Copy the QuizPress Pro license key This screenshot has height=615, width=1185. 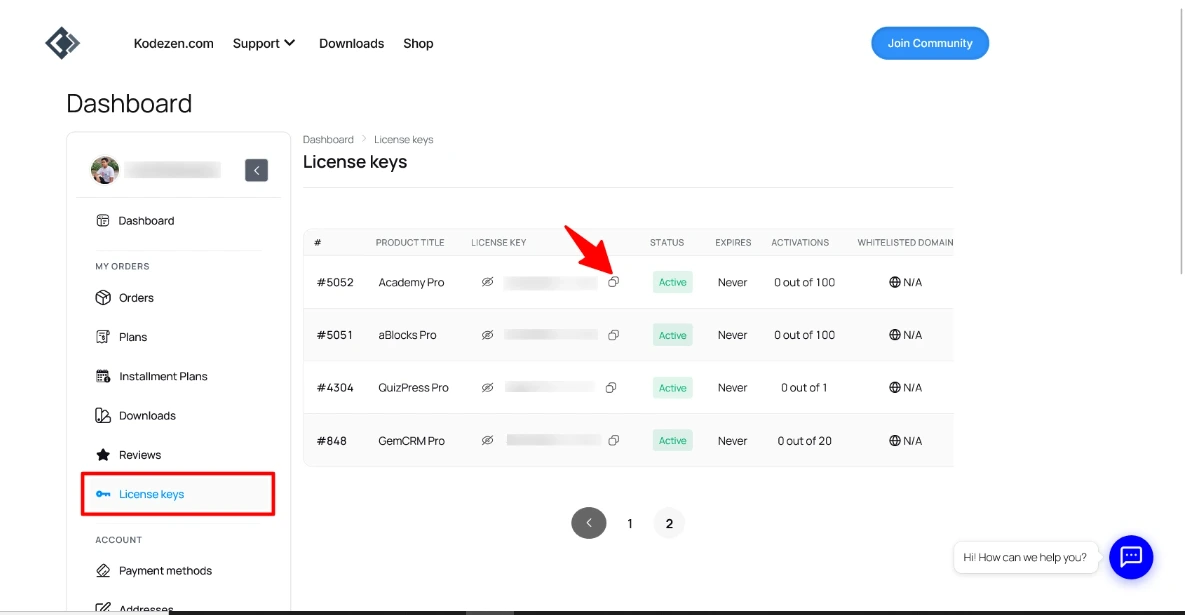(611, 388)
